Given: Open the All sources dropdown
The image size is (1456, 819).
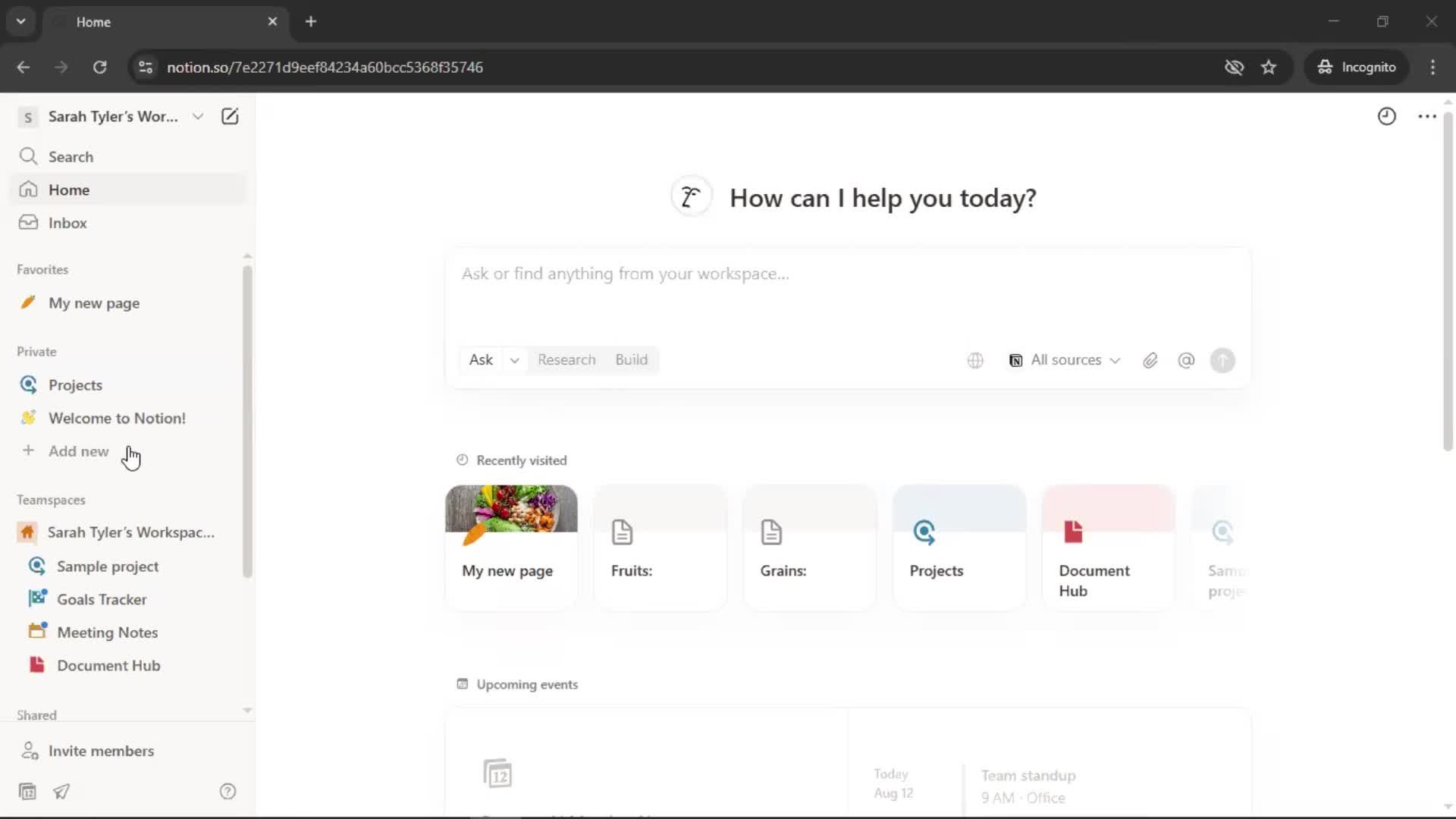Looking at the screenshot, I should (1064, 360).
